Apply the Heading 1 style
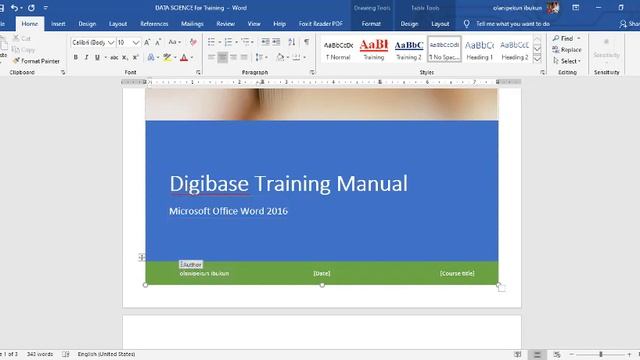640x360 pixels. click(480, 49)
